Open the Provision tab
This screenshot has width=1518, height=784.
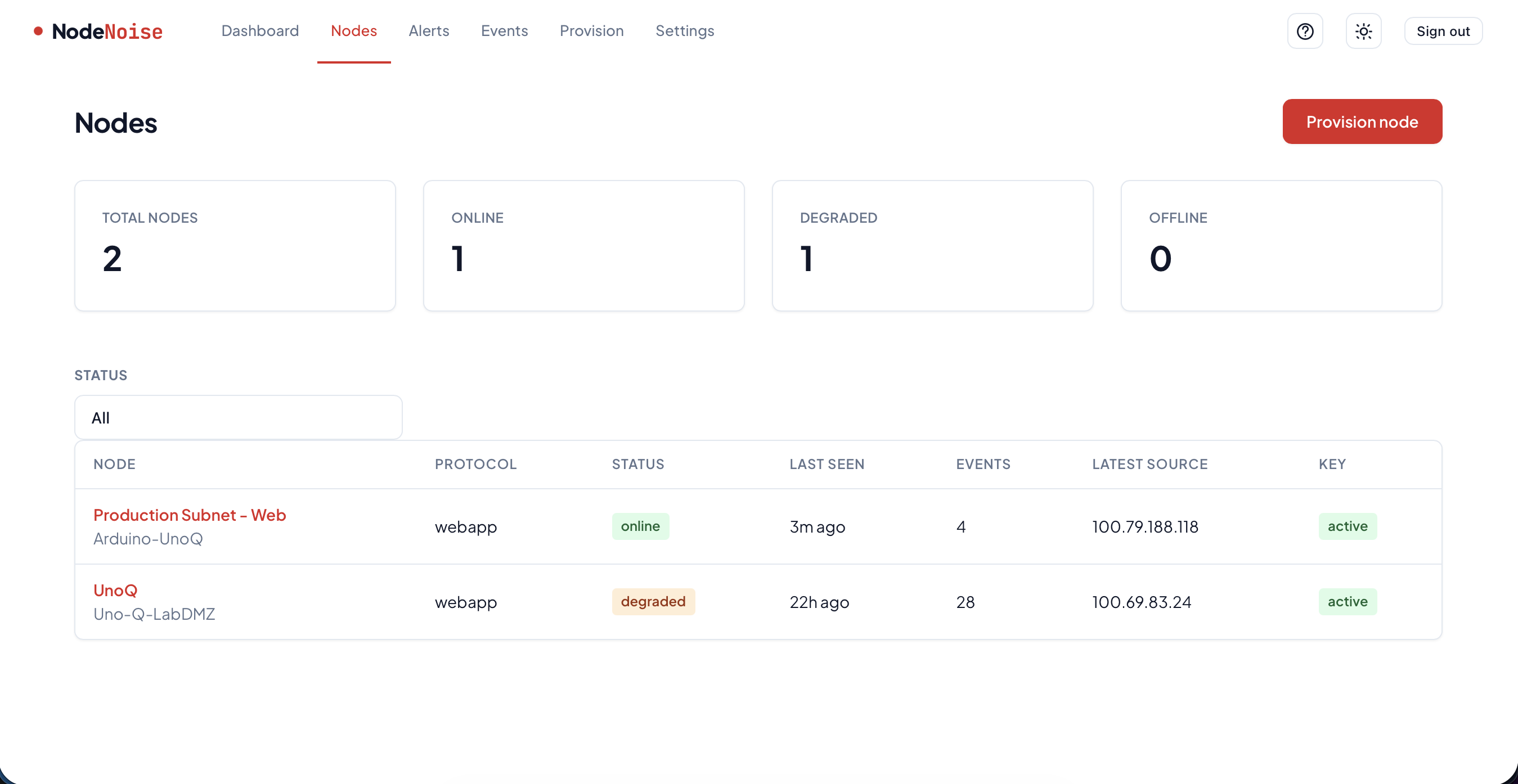coord(592,30)
